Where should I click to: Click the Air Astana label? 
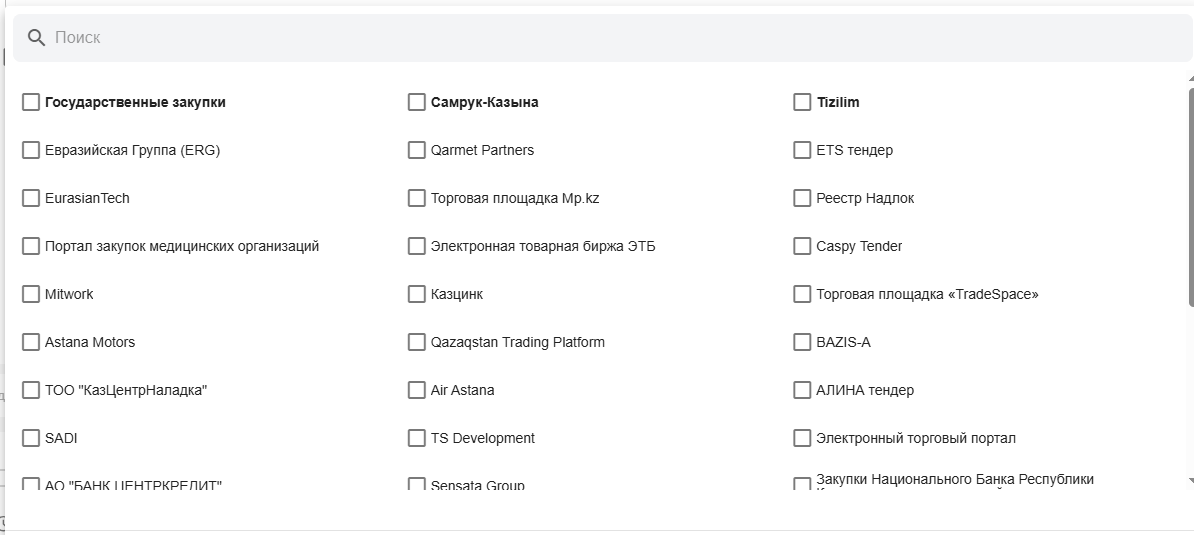point(462,390)
